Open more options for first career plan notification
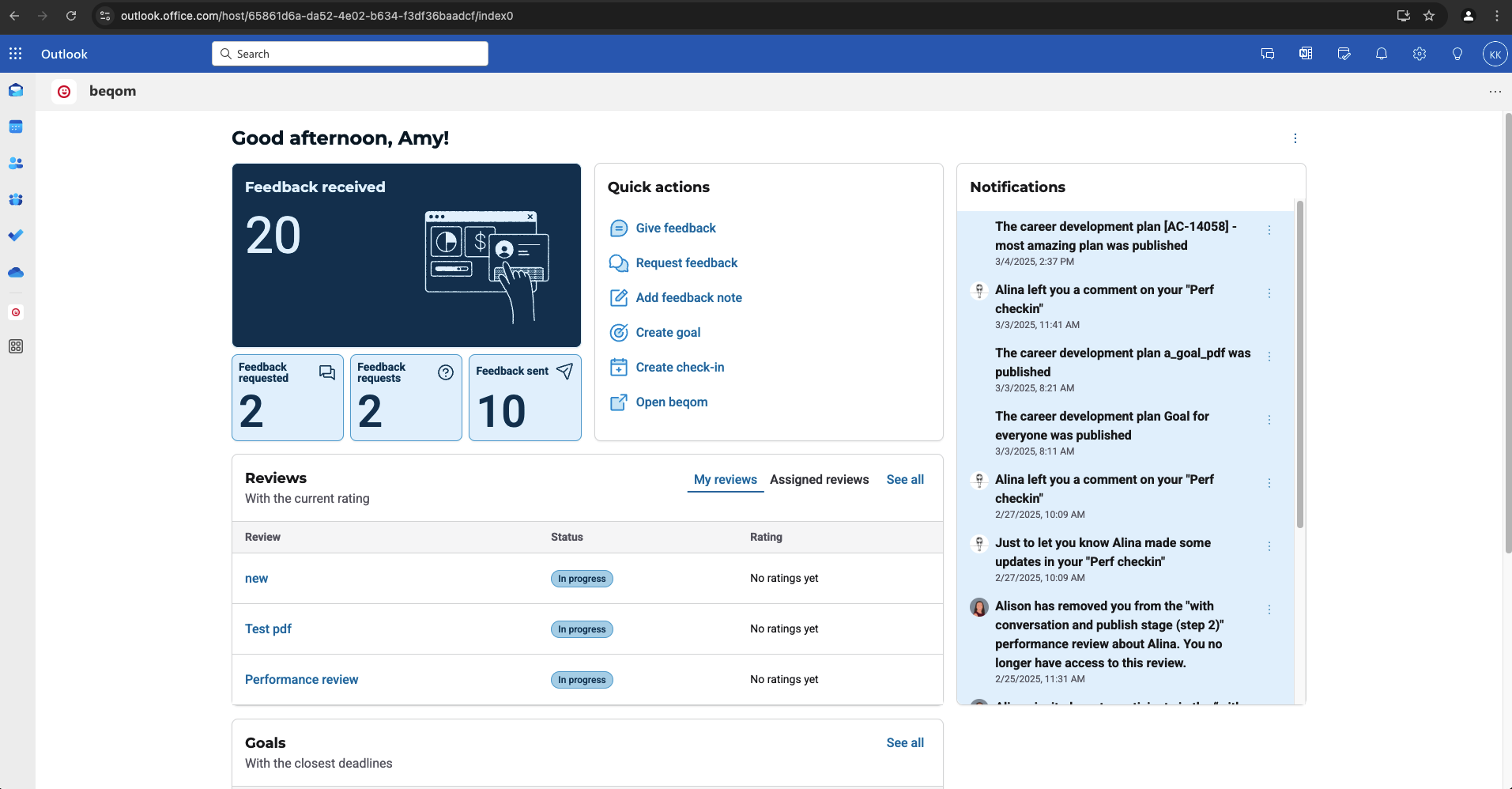 tap(1269, 230)
